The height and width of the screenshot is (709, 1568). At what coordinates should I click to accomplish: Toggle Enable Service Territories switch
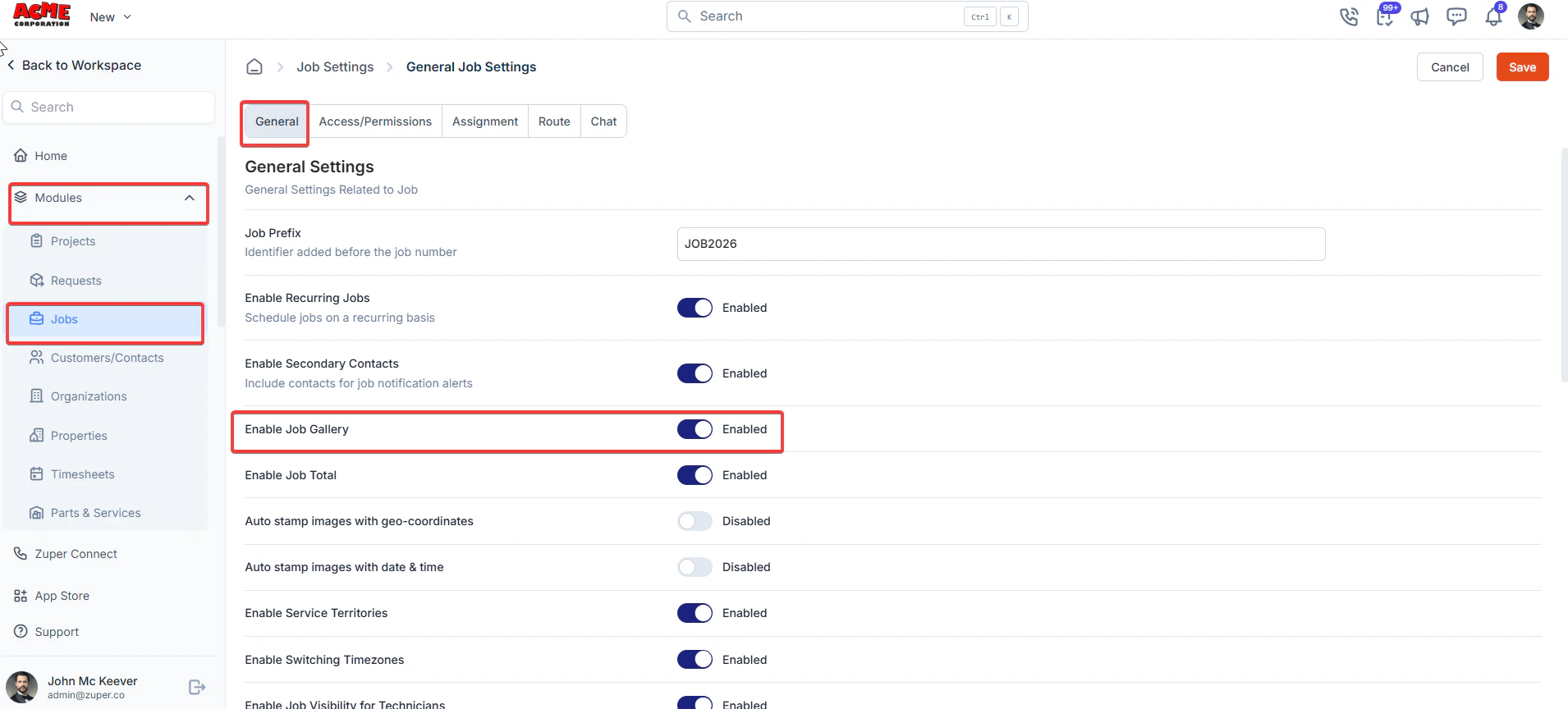695,613
